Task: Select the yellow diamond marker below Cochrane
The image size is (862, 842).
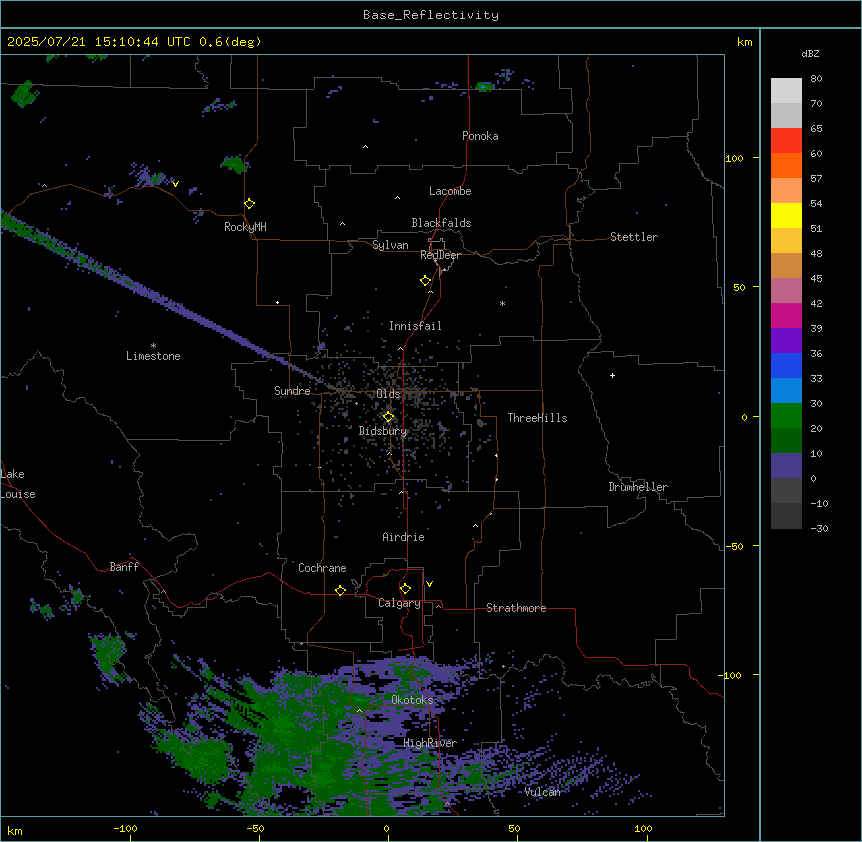Action: (340, 590)
